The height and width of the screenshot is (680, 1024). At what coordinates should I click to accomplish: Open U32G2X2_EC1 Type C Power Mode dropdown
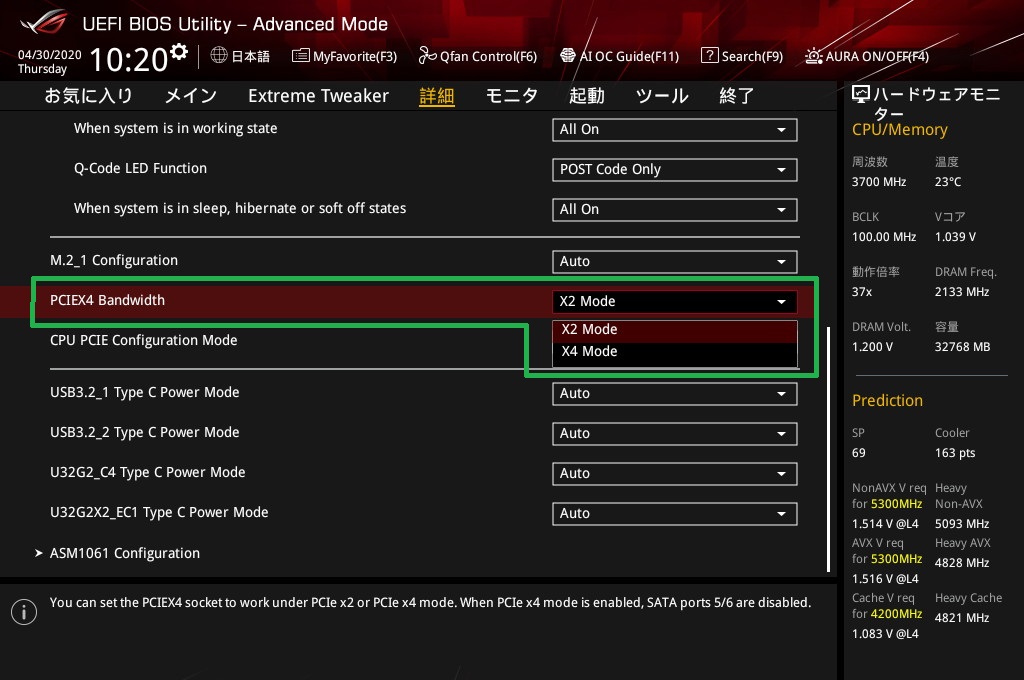[675, 513]
